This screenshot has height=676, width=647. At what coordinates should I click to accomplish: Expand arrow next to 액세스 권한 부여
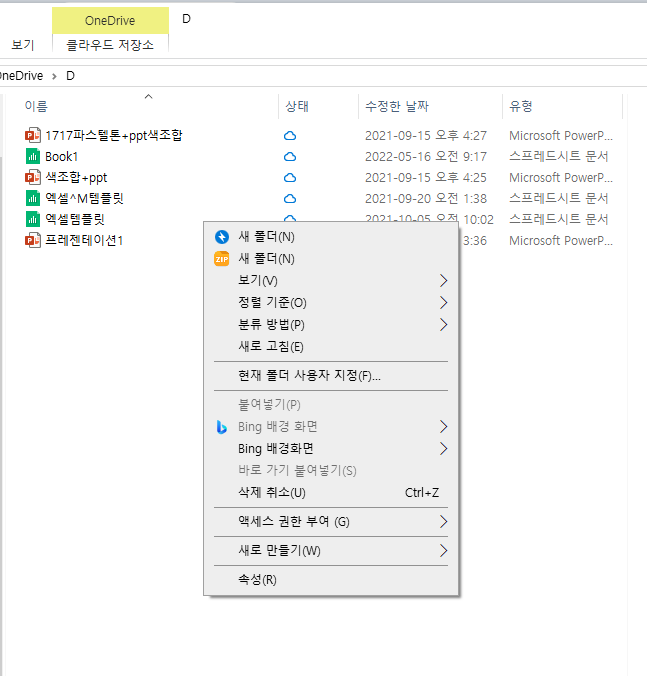tap(444, 522)
